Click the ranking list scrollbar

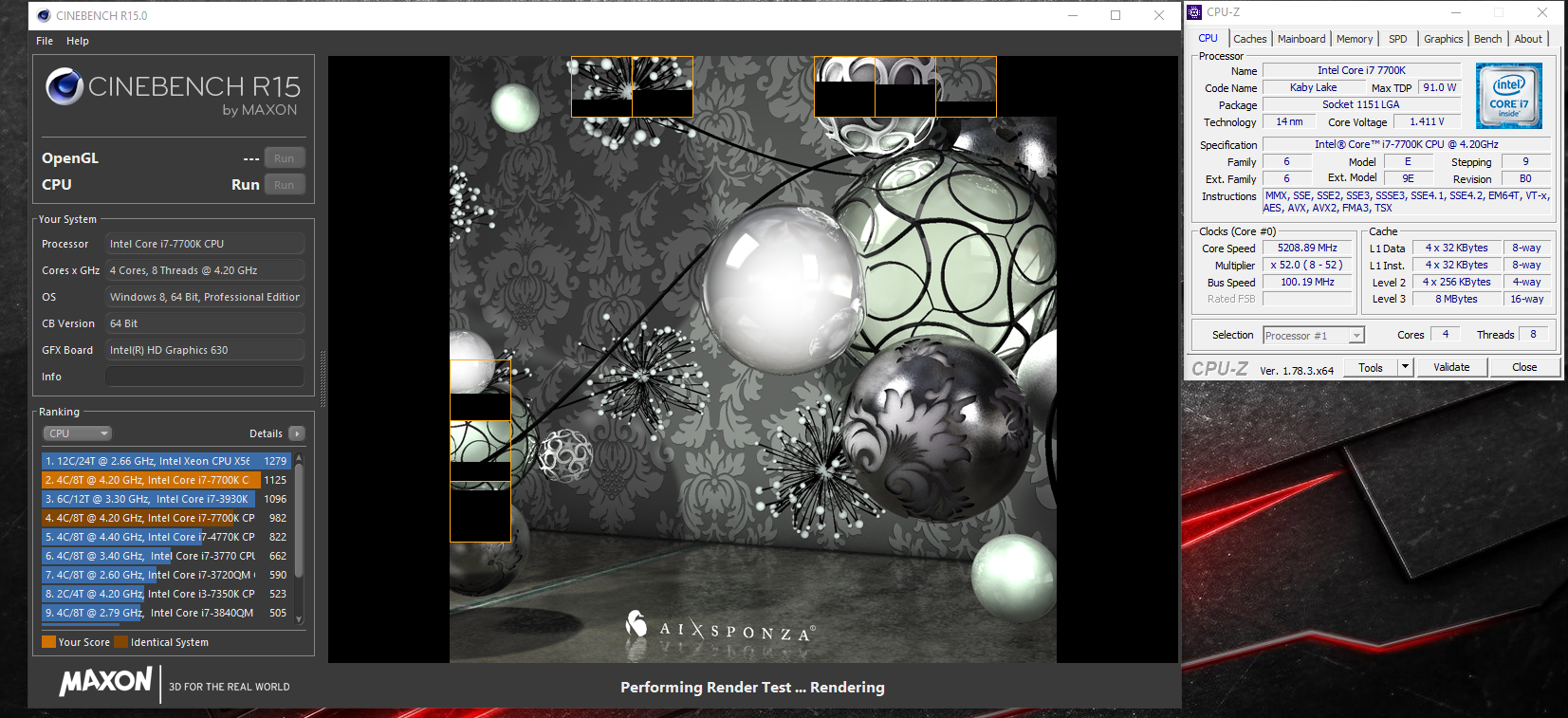pos(300,521)
